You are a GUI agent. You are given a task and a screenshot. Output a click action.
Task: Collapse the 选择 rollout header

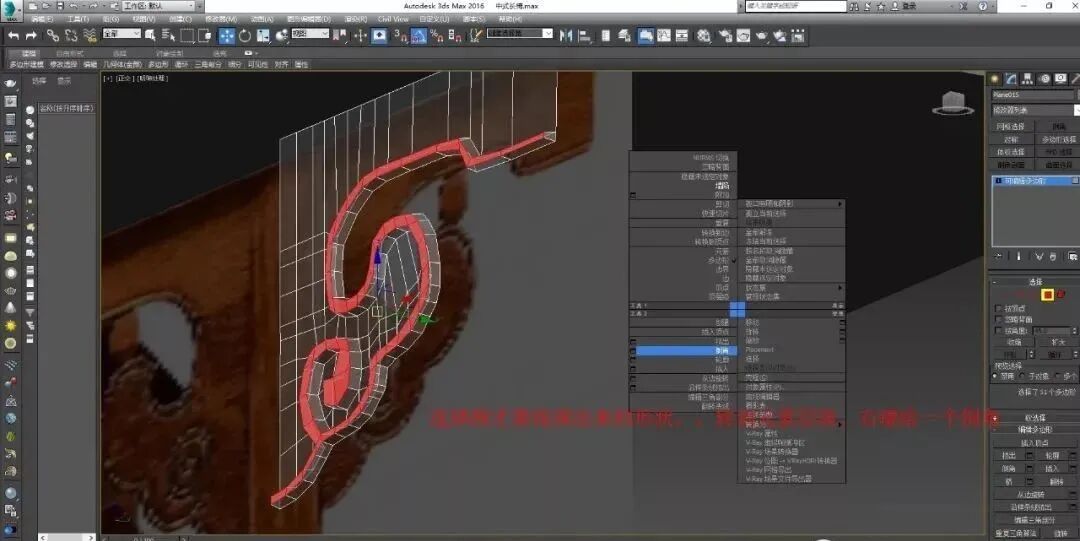(x=1035, y=282)
